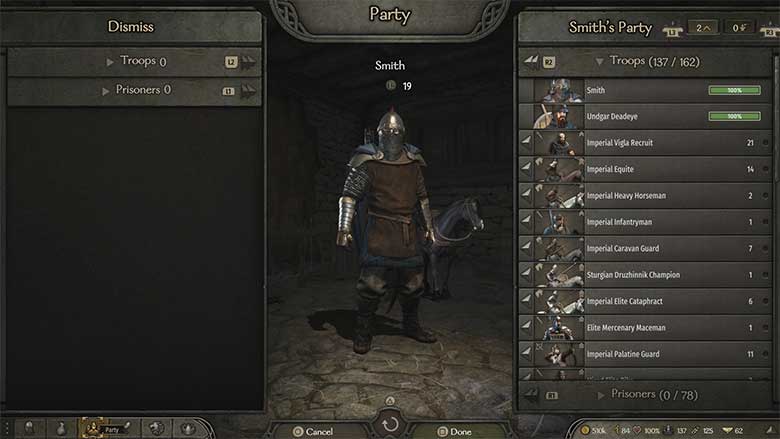Open the Clan lion icon
This screenshot has width=780, height=439.
point(156,428)
